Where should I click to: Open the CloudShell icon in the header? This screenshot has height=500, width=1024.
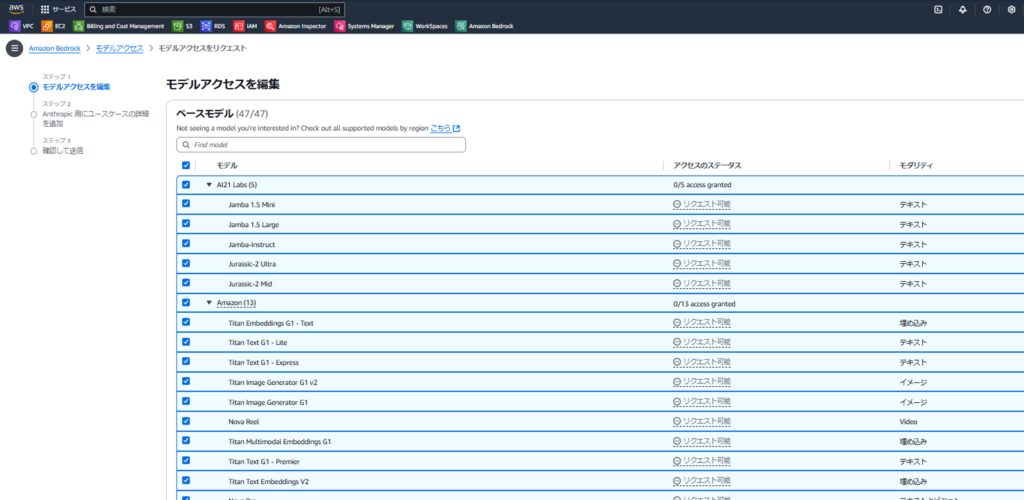point(938,9)
